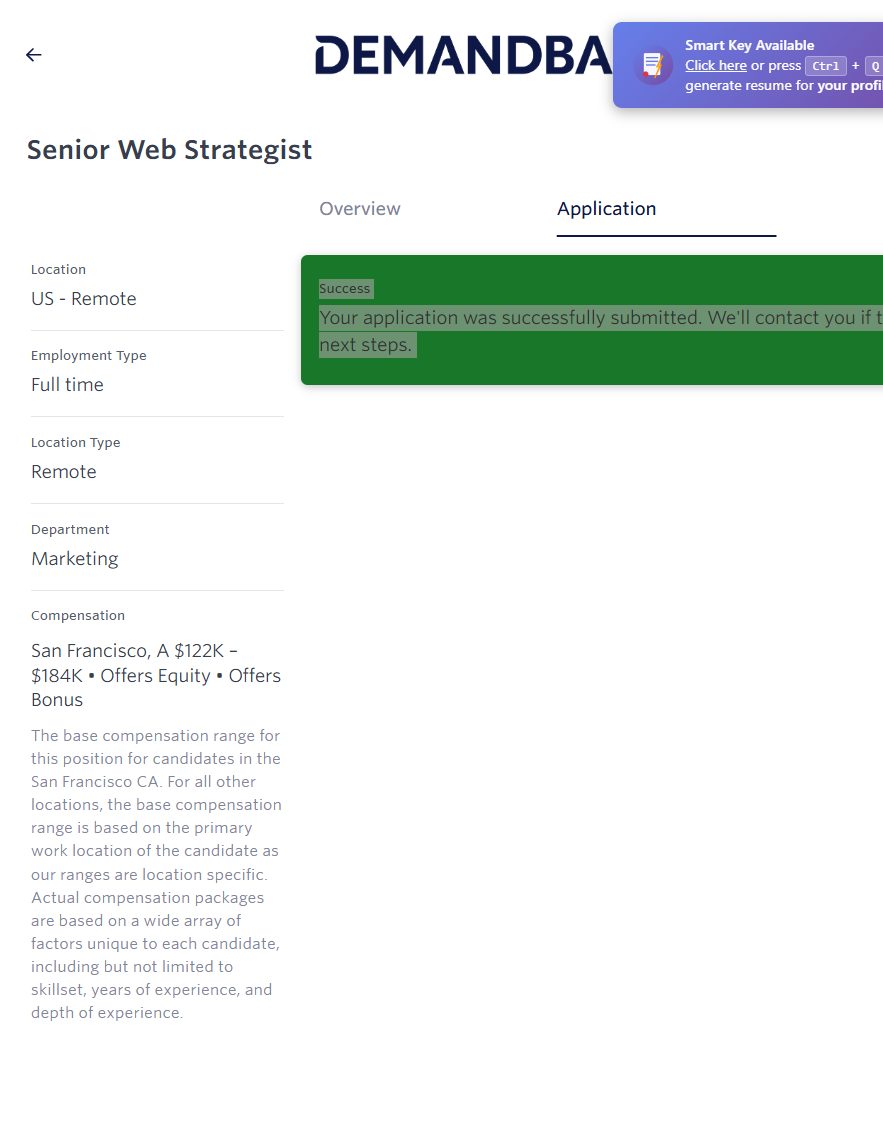Click the Smart Key resume icon
Screen dimensions: 883x1121
click(x=653, y=66)
